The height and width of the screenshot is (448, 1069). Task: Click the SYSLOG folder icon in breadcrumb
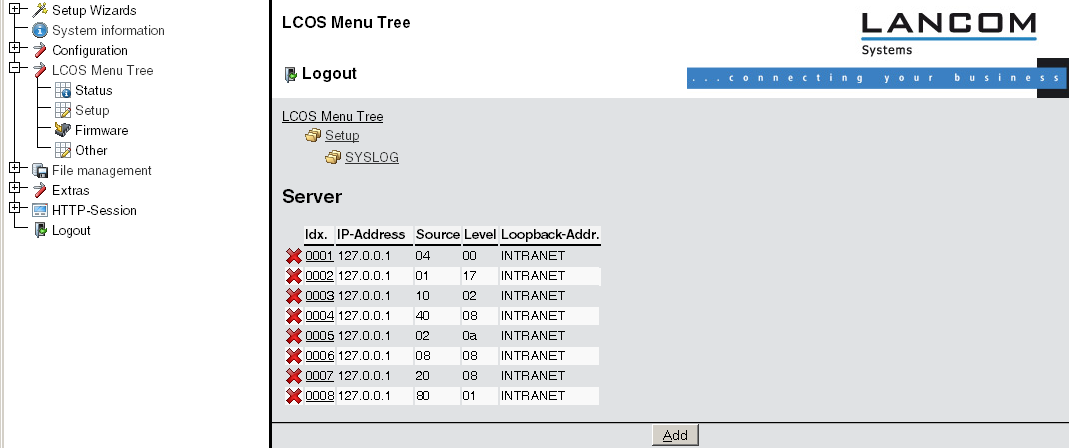point(333,157)
